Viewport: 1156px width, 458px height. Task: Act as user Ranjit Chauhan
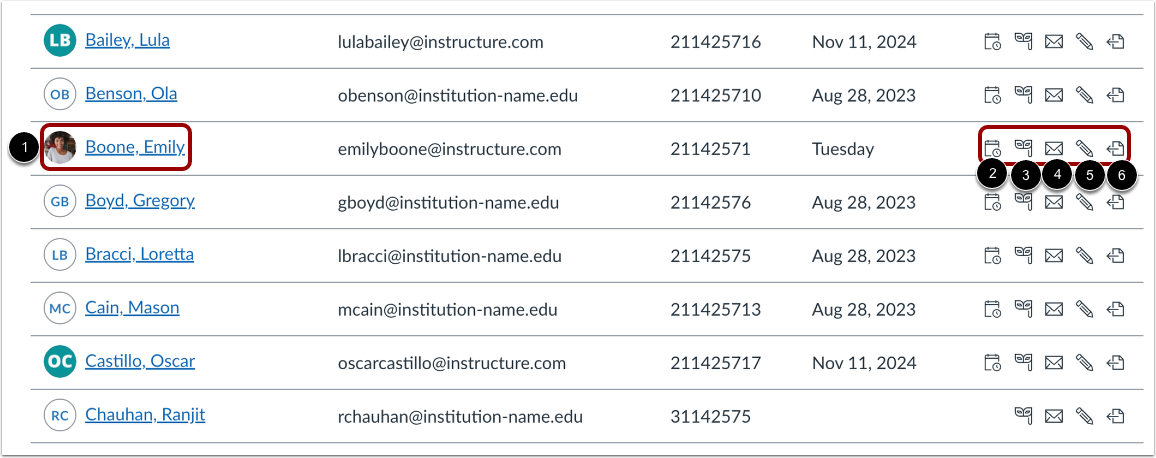[x=1023, y=415]
